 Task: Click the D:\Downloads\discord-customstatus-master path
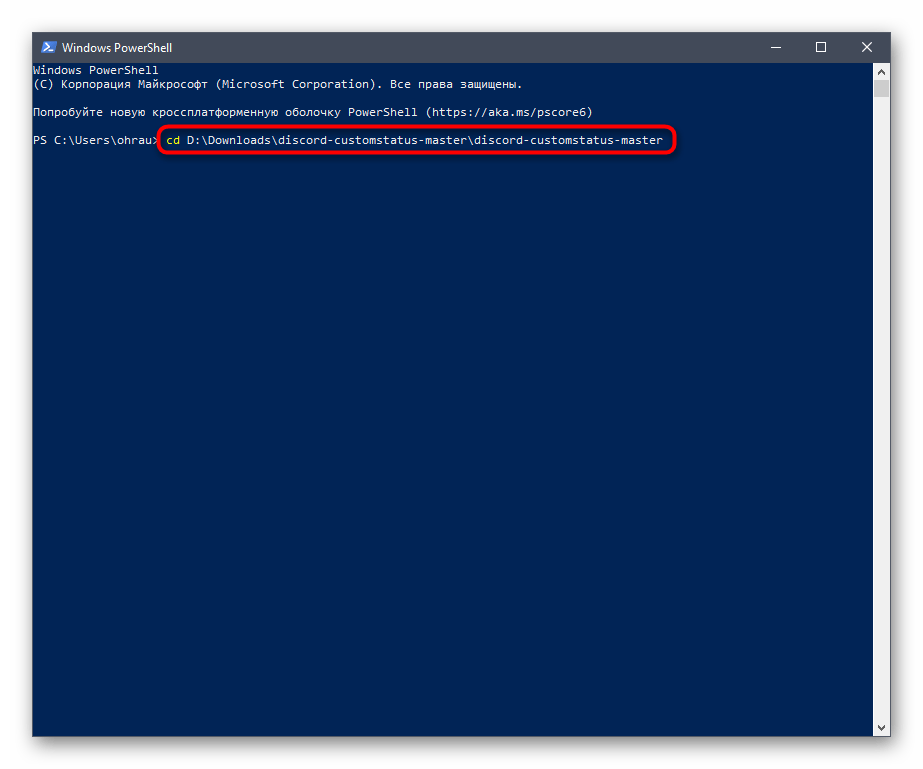[424, 140]
